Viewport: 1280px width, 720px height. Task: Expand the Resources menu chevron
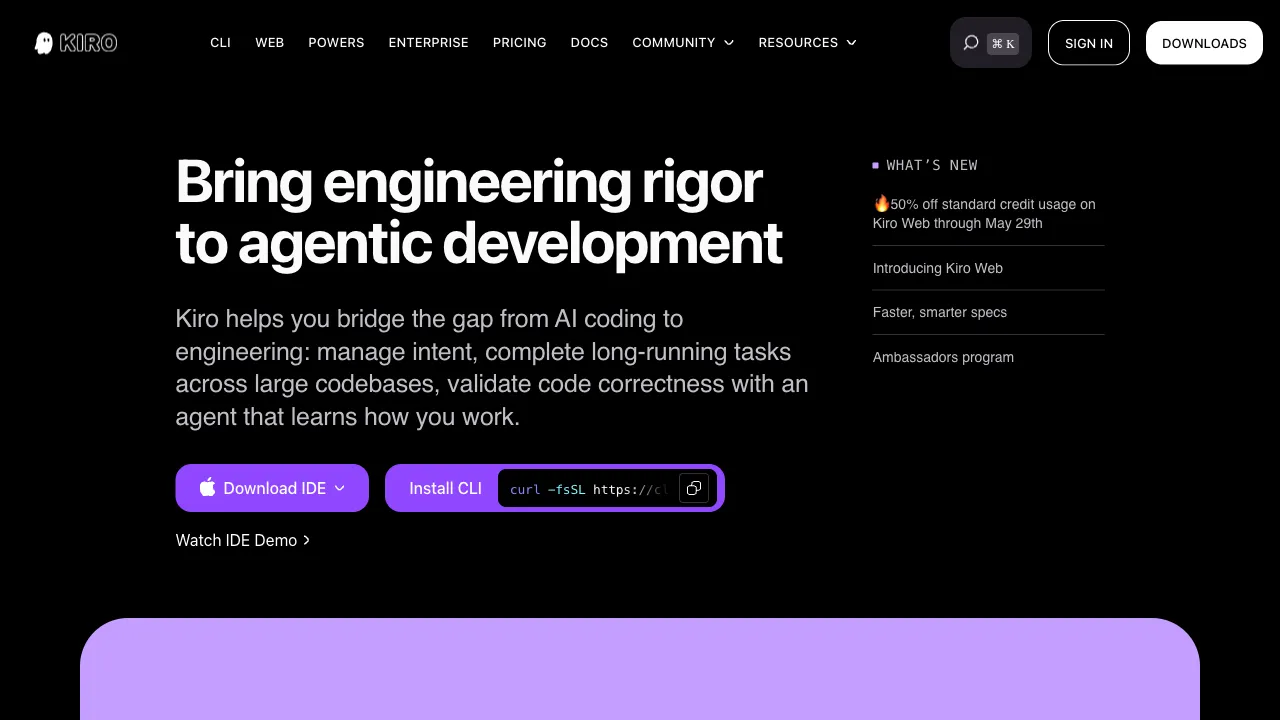pyautogui.click(x=852, y=43)
